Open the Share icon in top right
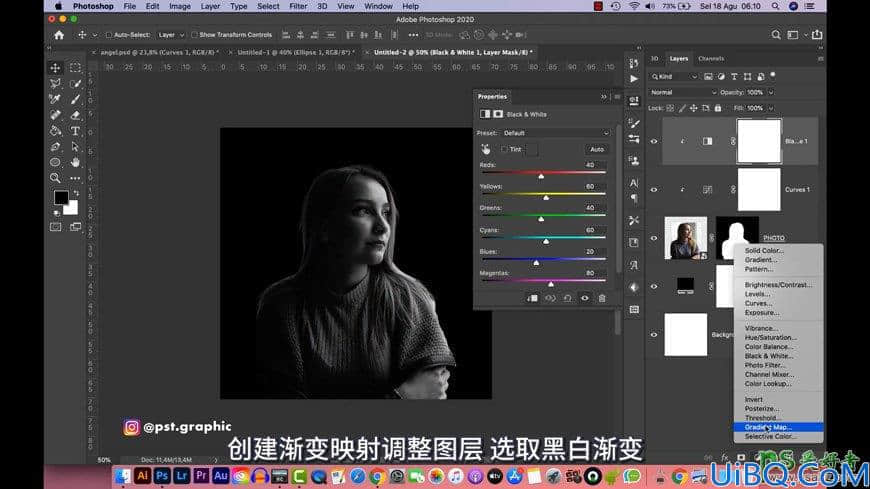870x489 pixels. (x=817, y=35)
